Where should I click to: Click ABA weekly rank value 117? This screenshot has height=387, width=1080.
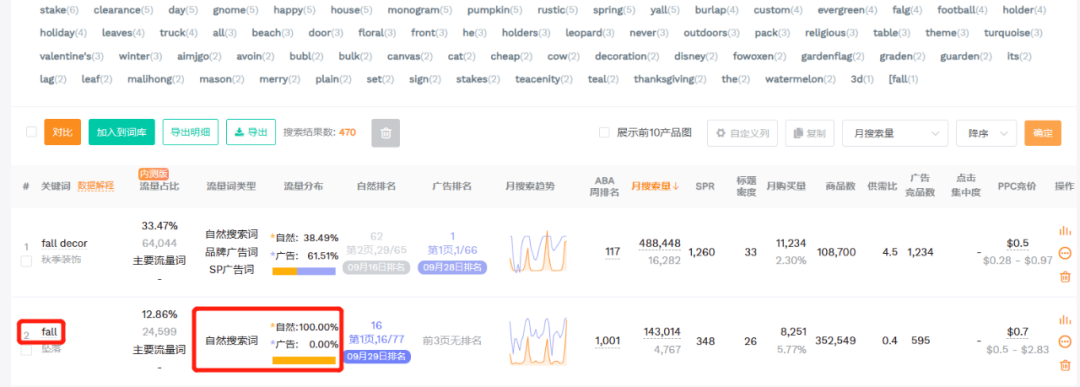(612, 252)
